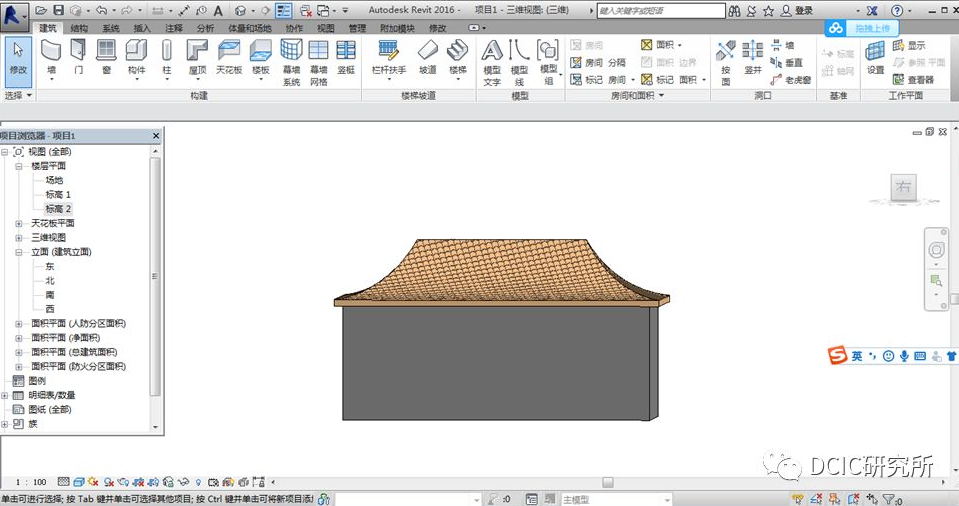Open the 1 : 100 view scale selector

pos(29,481)
